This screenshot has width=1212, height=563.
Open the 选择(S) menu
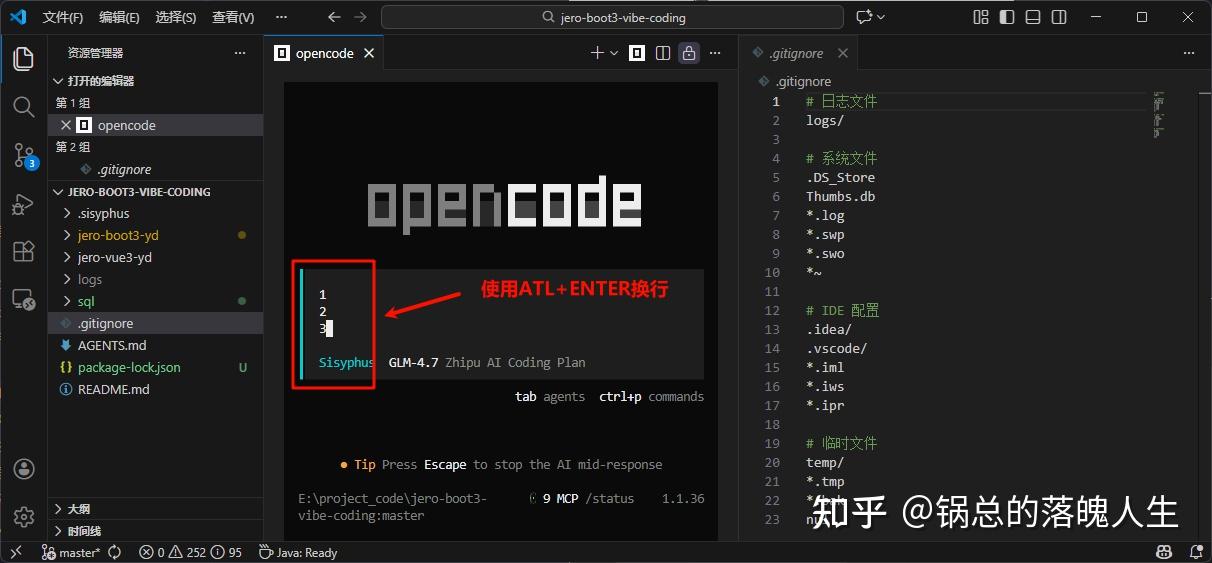[176, 17]
